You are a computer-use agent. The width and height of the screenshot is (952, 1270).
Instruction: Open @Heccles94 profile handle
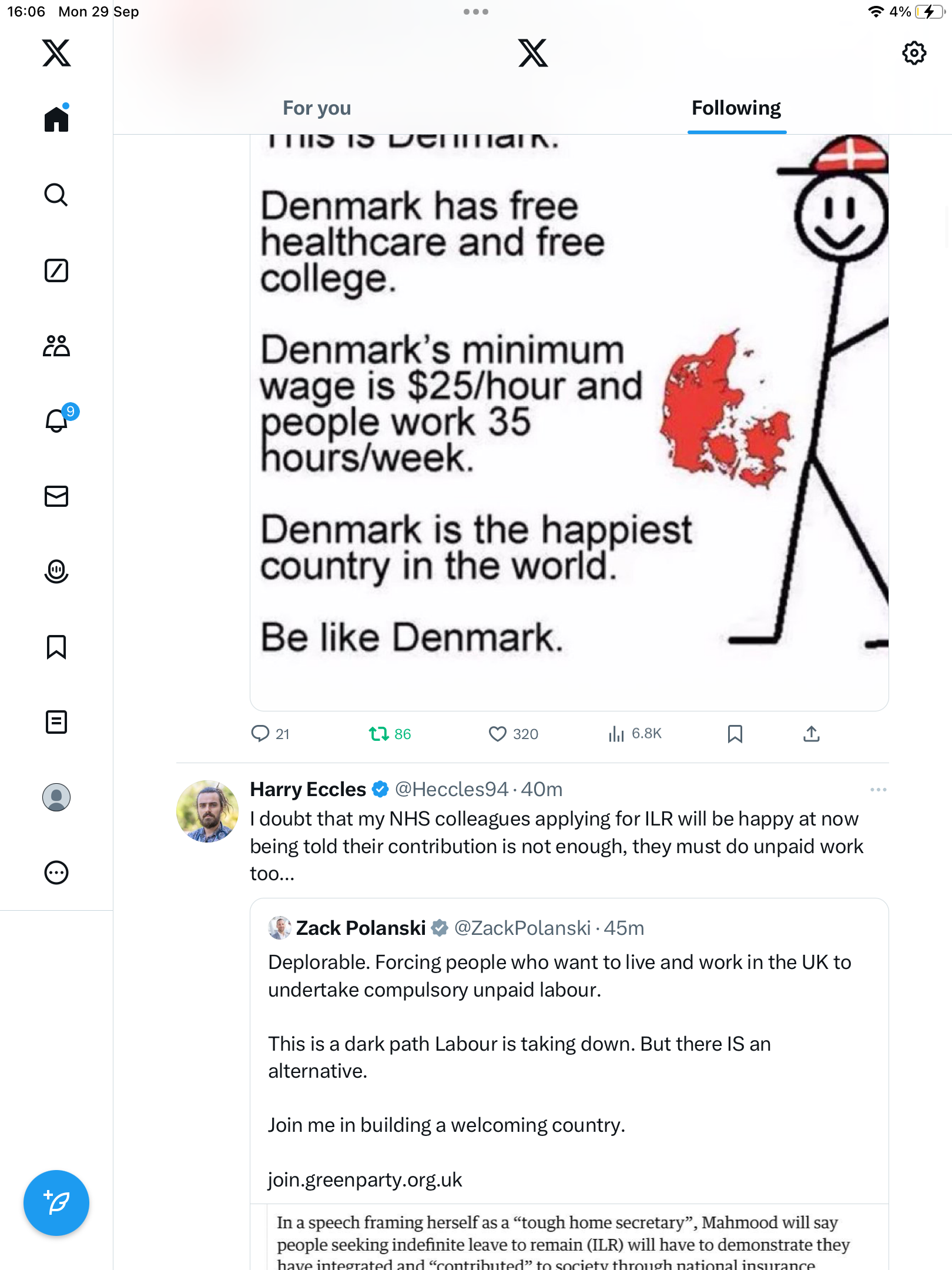(451, 790)
